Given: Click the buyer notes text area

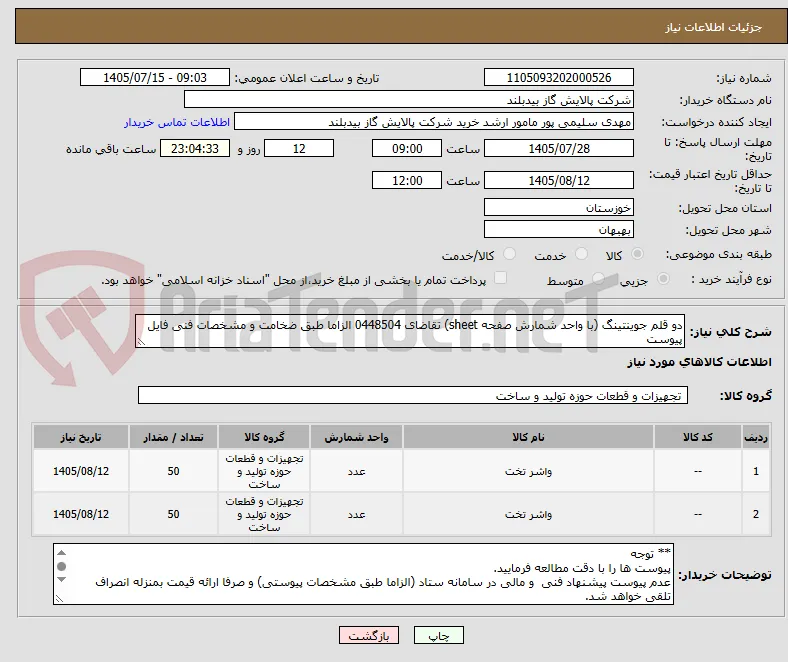Looking at the screenshot, I should click(363, 574).
